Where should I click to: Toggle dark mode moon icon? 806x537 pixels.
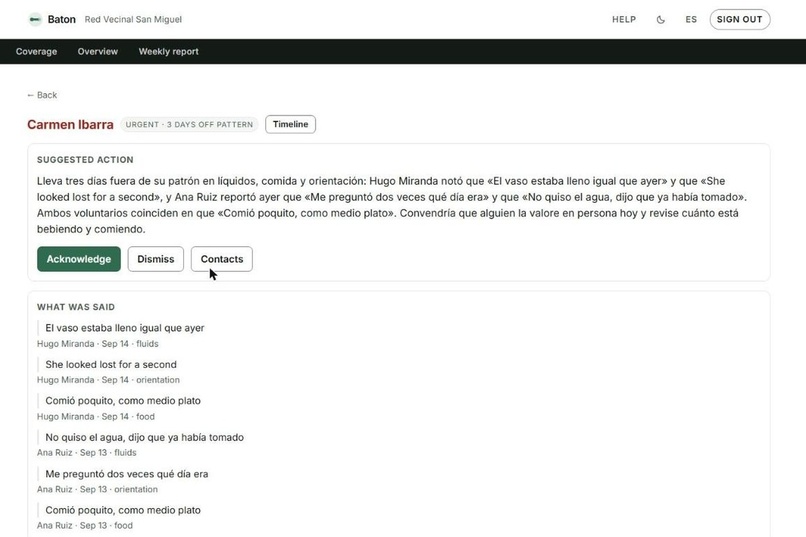point(661,20)
